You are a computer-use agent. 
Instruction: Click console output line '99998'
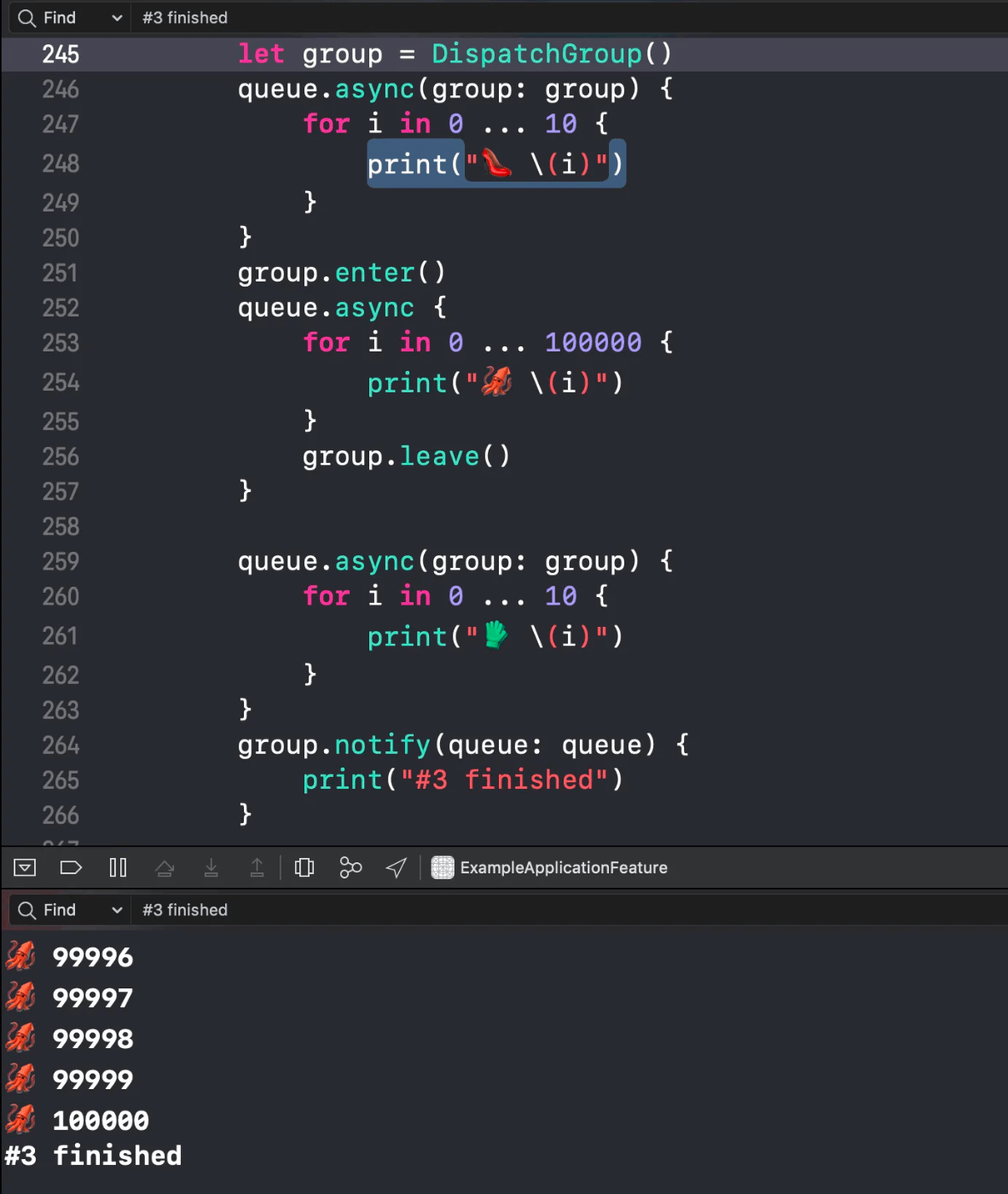pyautogui.click(x=70, y=1039)
